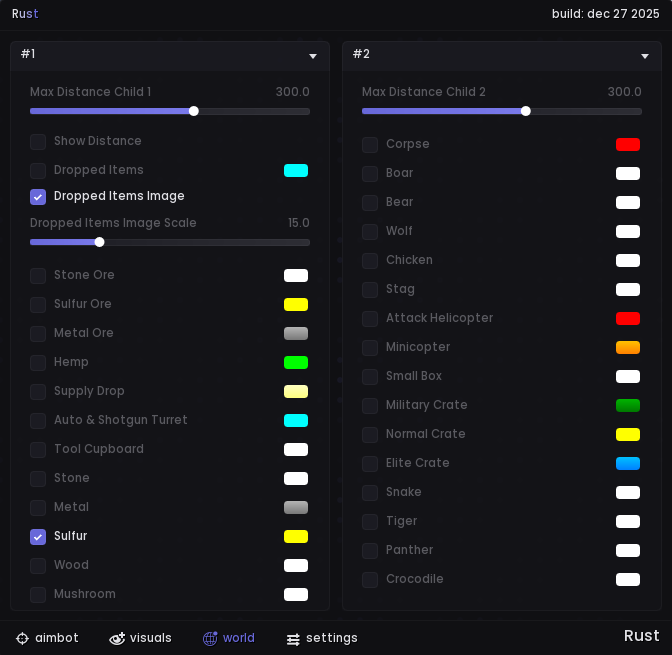Viewport: 672px width, 655px height.
Task: Go to the settings tab
Action: 322,638
